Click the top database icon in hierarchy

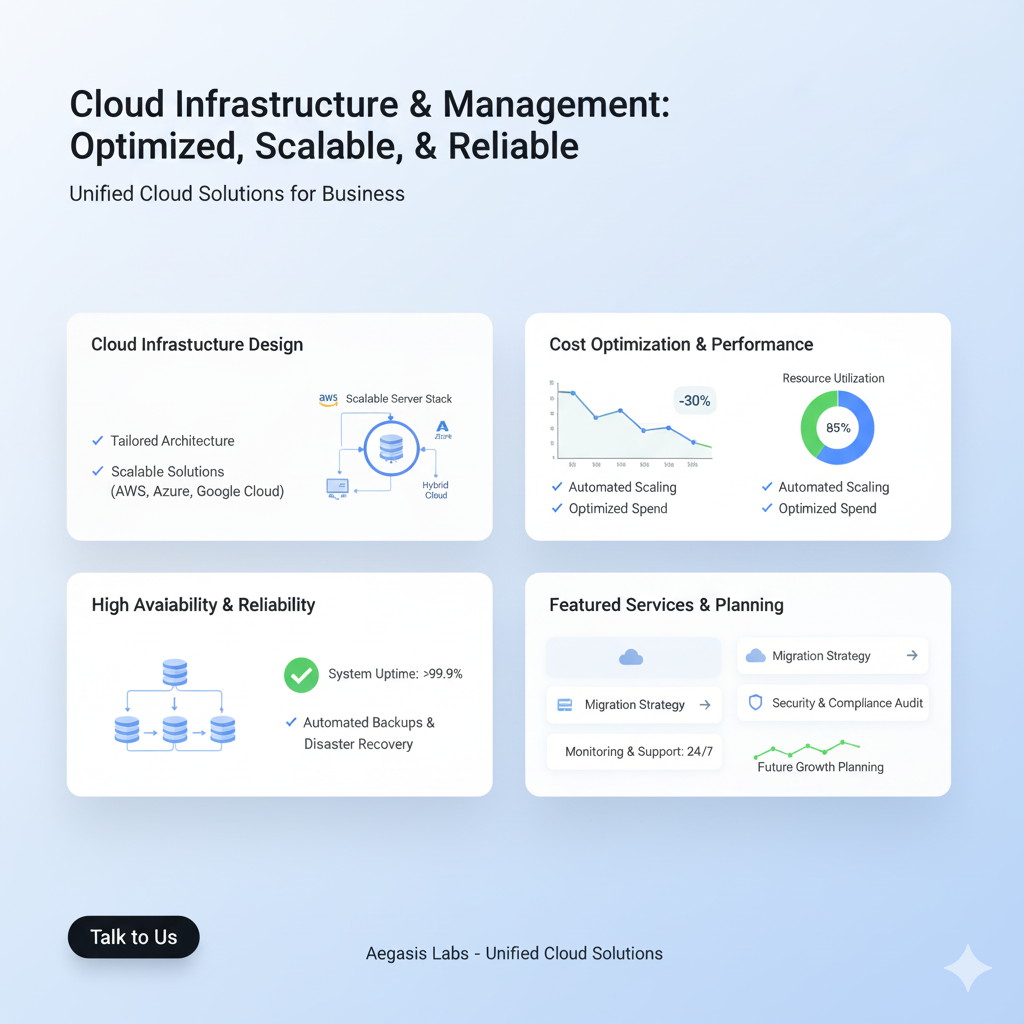pyautogui.click(x=175, y=672)
